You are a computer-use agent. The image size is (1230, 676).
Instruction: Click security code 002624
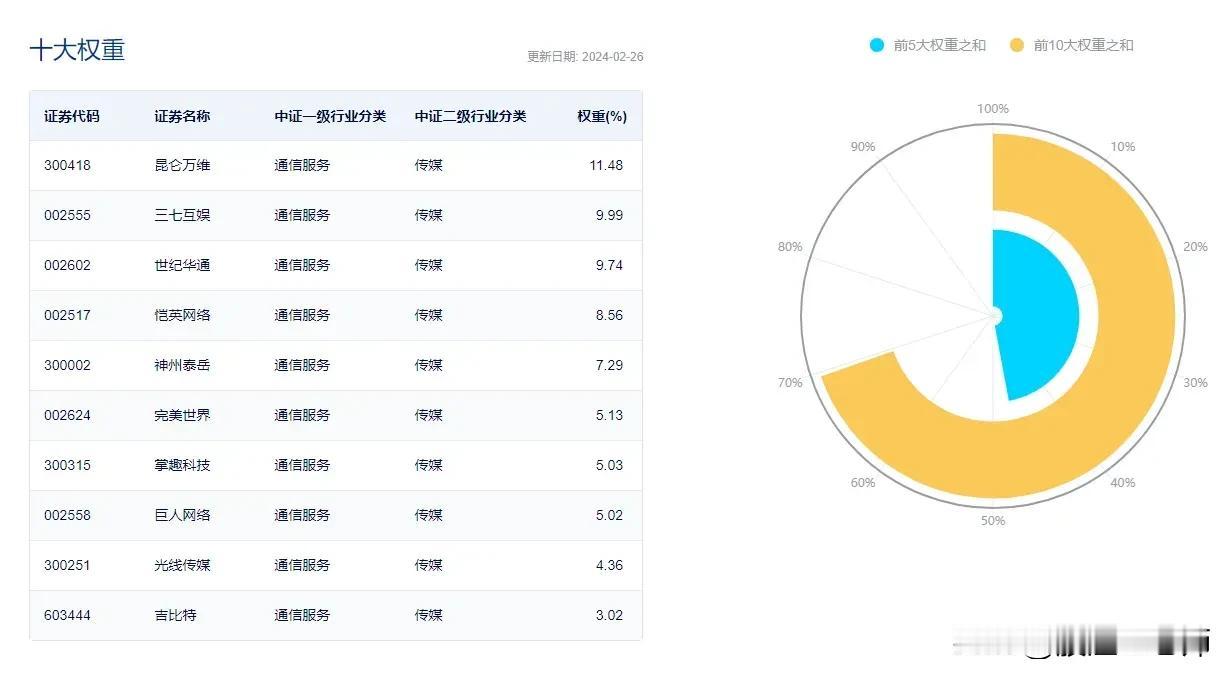67,415
